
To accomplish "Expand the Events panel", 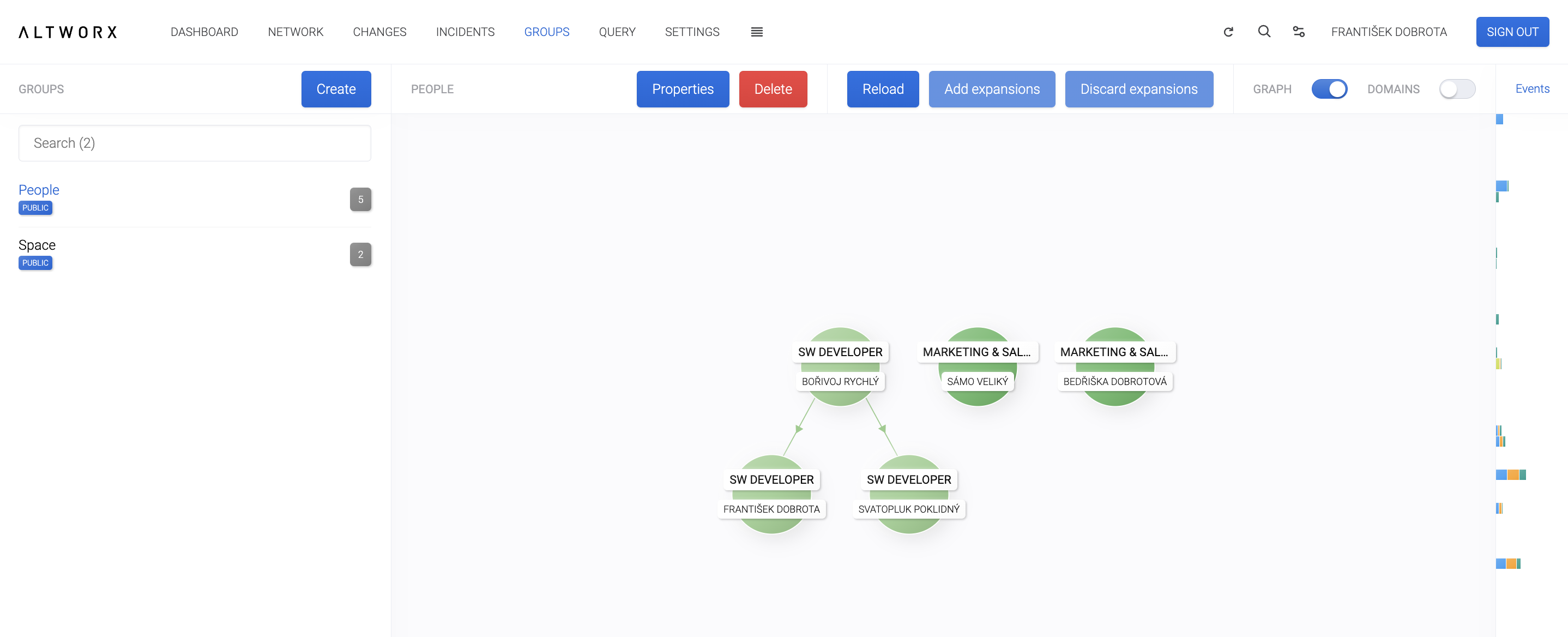I will coord(1531,89).
